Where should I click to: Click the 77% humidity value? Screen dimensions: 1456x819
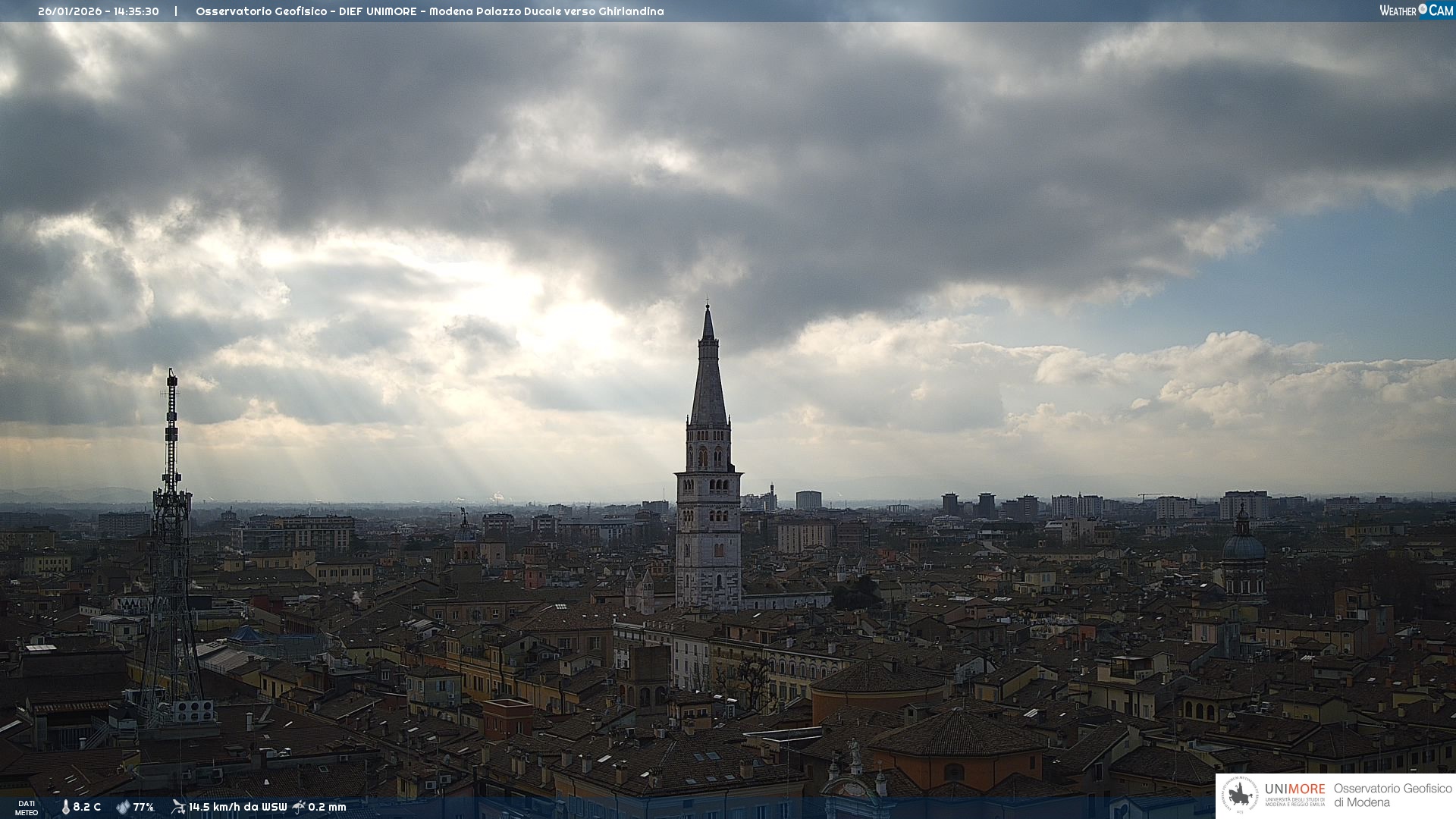tap(143, 807)
